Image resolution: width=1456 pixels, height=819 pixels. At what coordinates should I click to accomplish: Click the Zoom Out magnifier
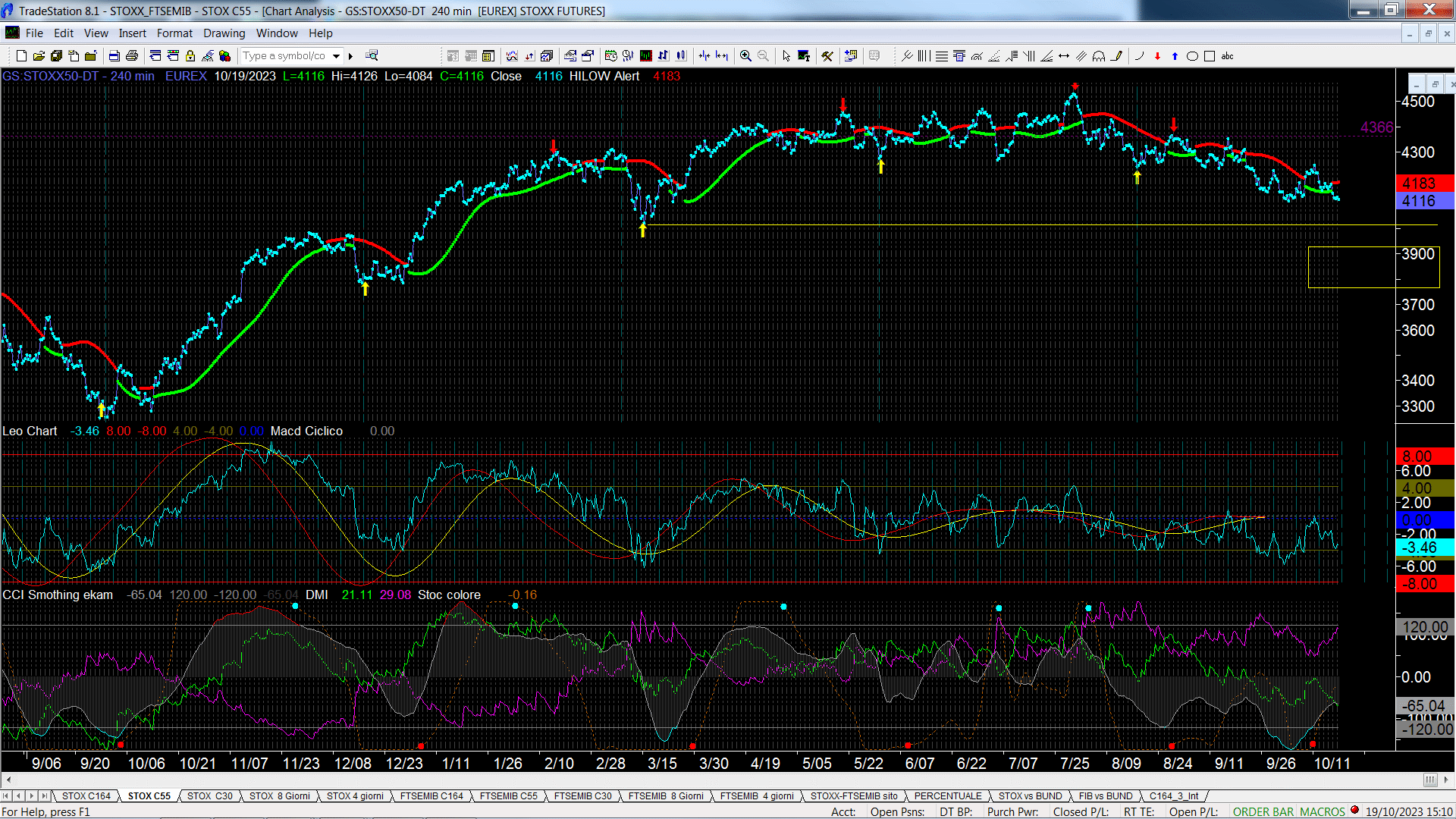pyautogui.click(x=763, y=55)
